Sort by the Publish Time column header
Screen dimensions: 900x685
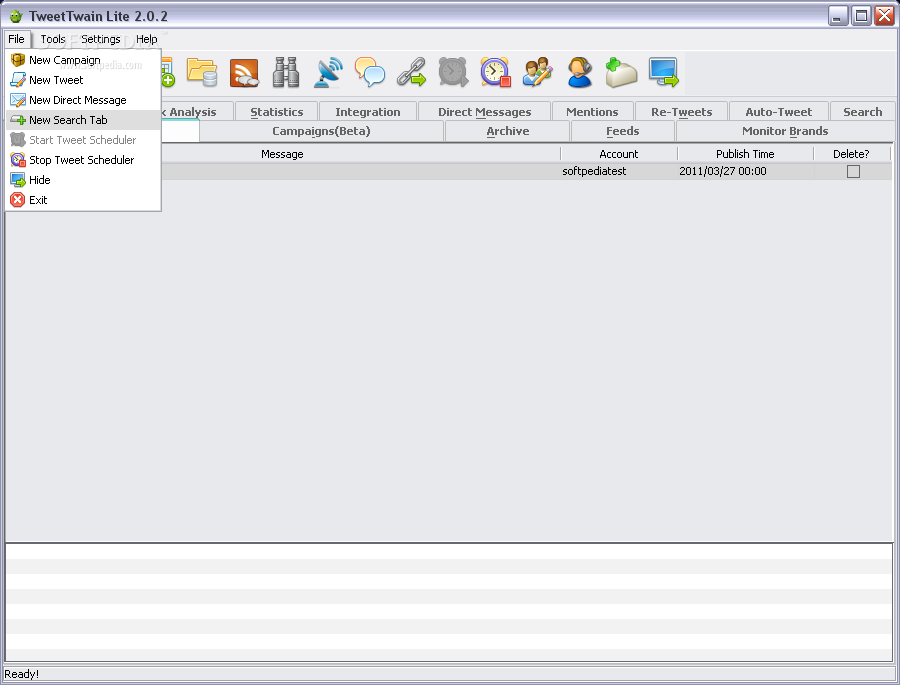click(x=745, y=154)
